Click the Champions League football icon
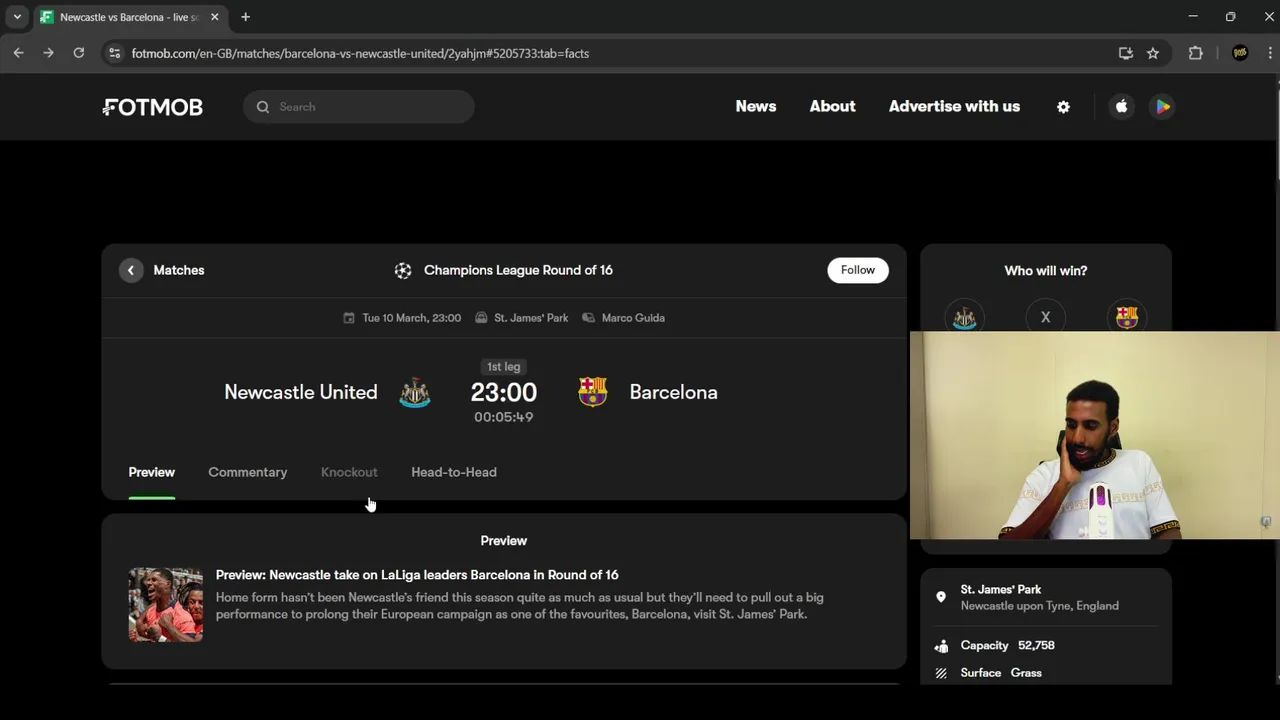This screenshot has height=720, width=1280. coord(403,270)
